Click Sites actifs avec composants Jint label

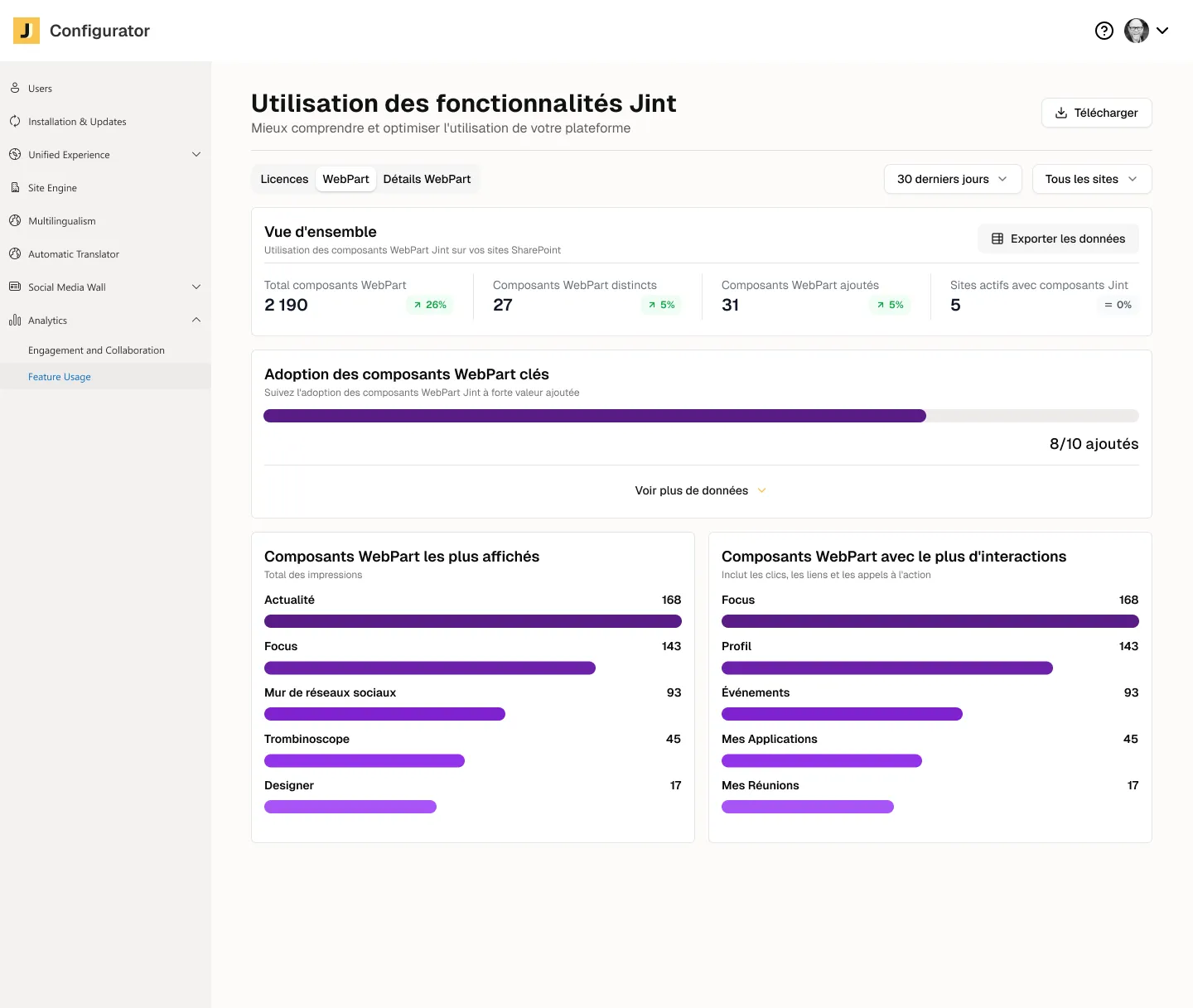1039,285
